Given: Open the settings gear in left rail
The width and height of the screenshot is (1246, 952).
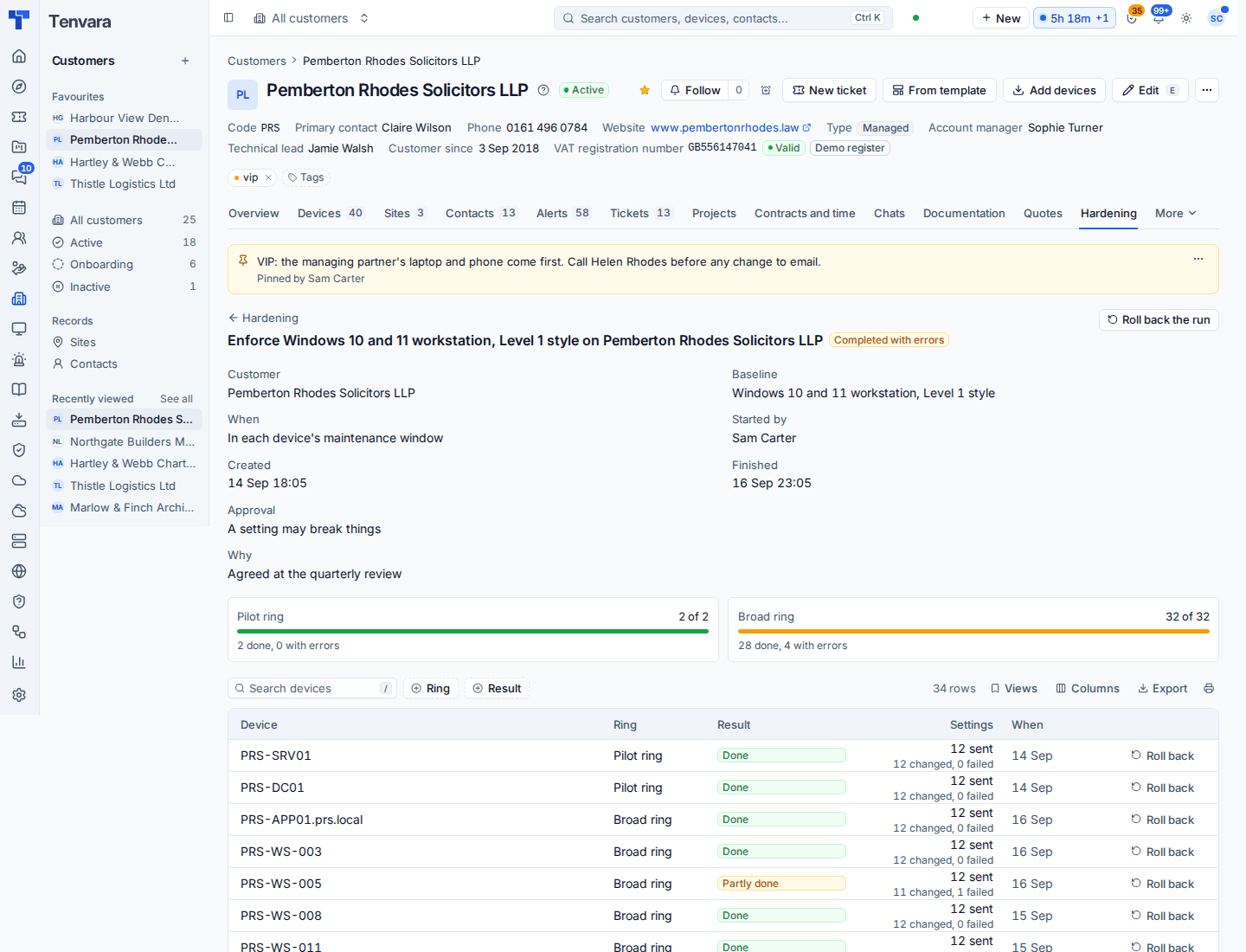Looking at the screenshot, I should pyautogui.click(x=19, y=695).
